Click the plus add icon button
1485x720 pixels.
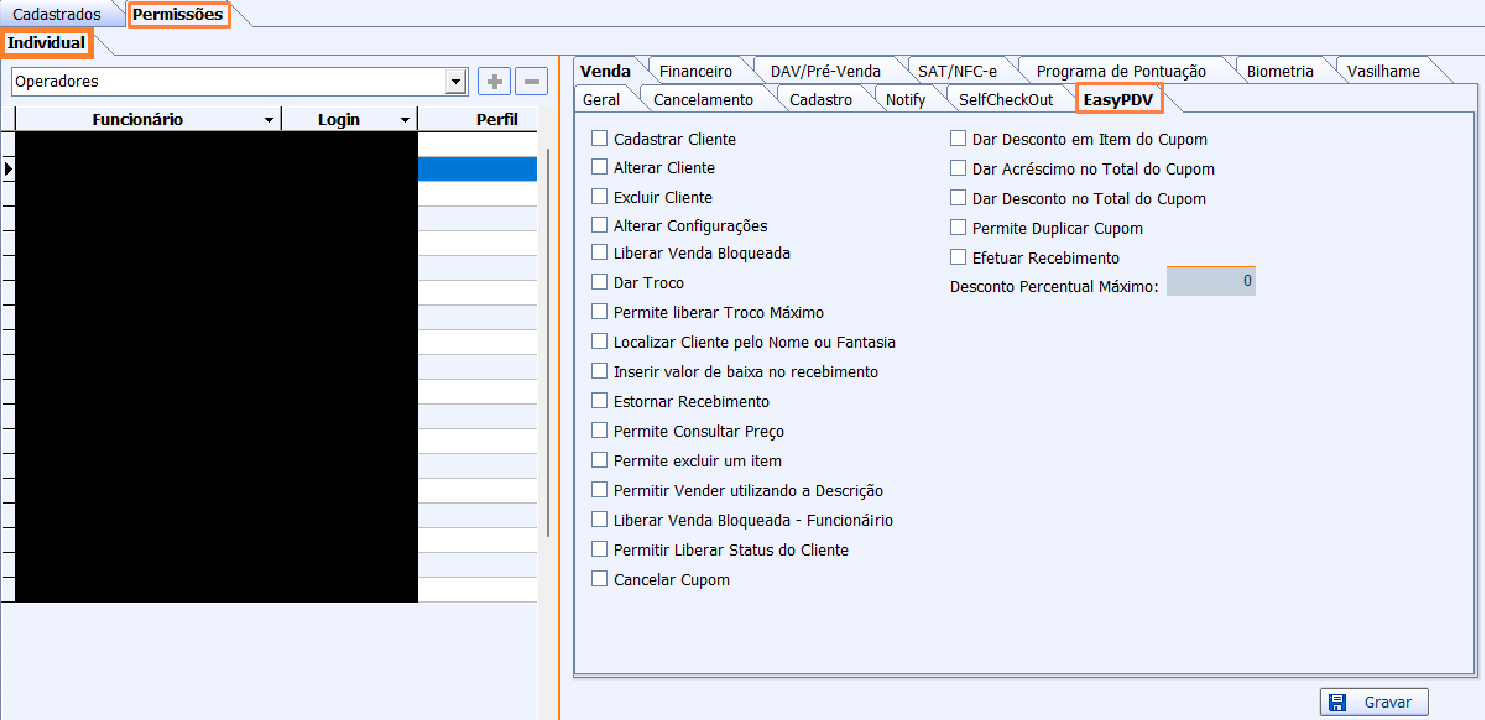point(493,81)
